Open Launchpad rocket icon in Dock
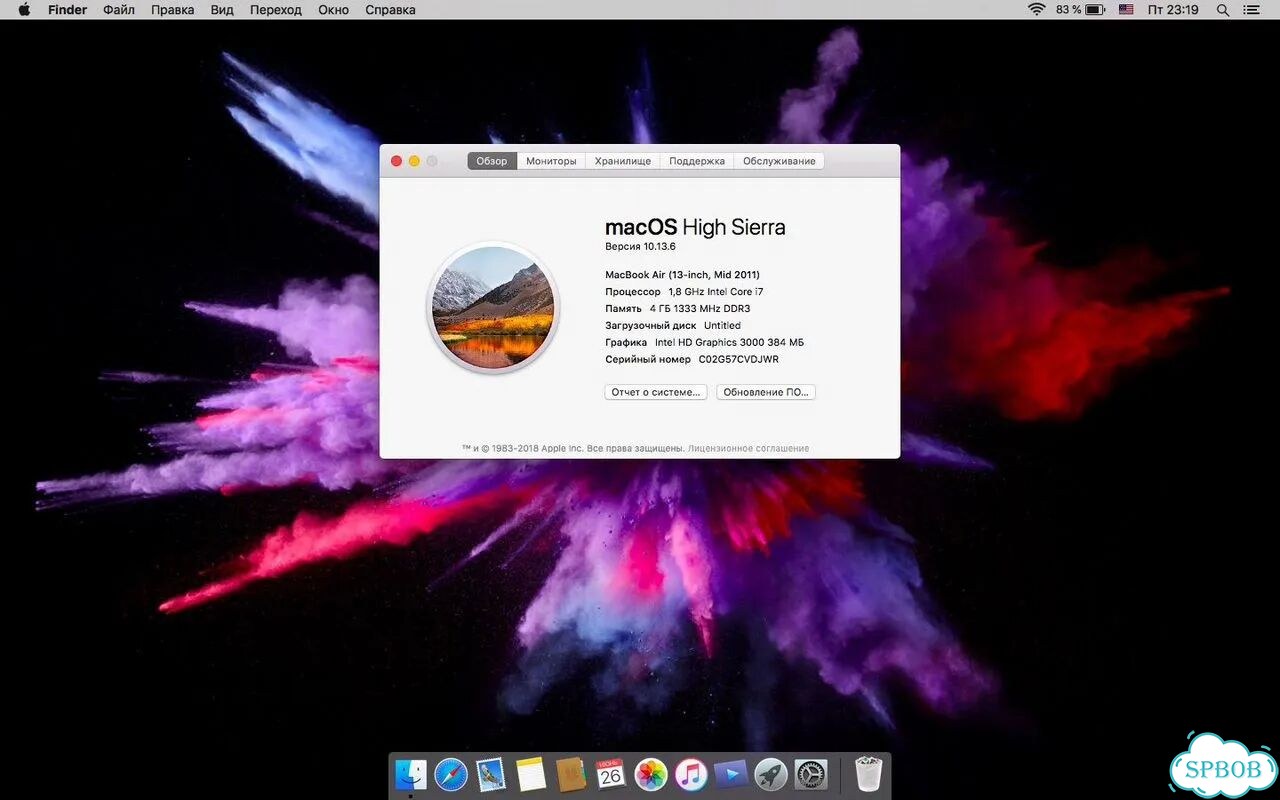The height and width of the screenshot is (800, 1280). tap(771, 774)
